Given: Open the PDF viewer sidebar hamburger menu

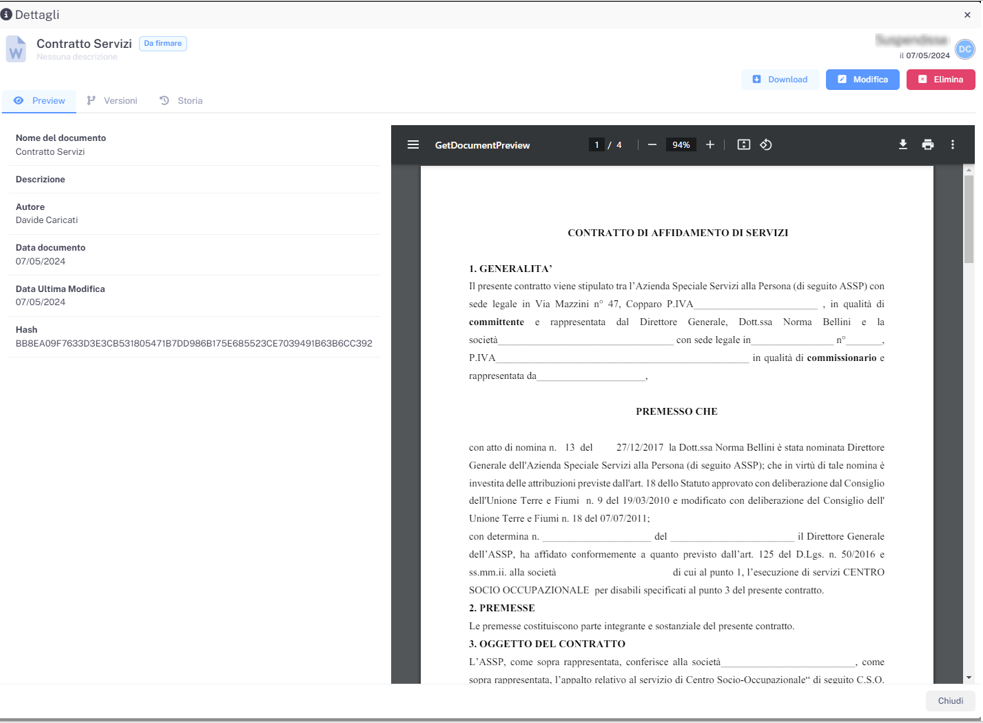Looking at the screenshot, I should tap(413, 145).
